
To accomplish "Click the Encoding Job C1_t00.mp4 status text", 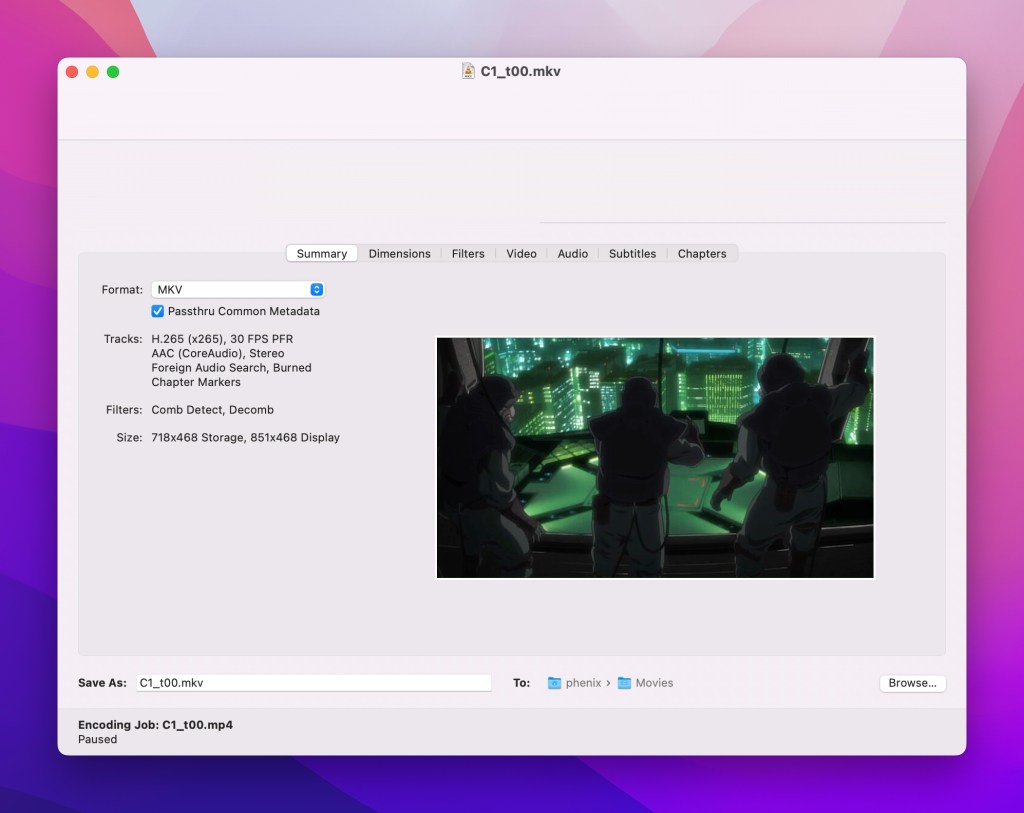I will pyautogui.click(x=155, y=725).
